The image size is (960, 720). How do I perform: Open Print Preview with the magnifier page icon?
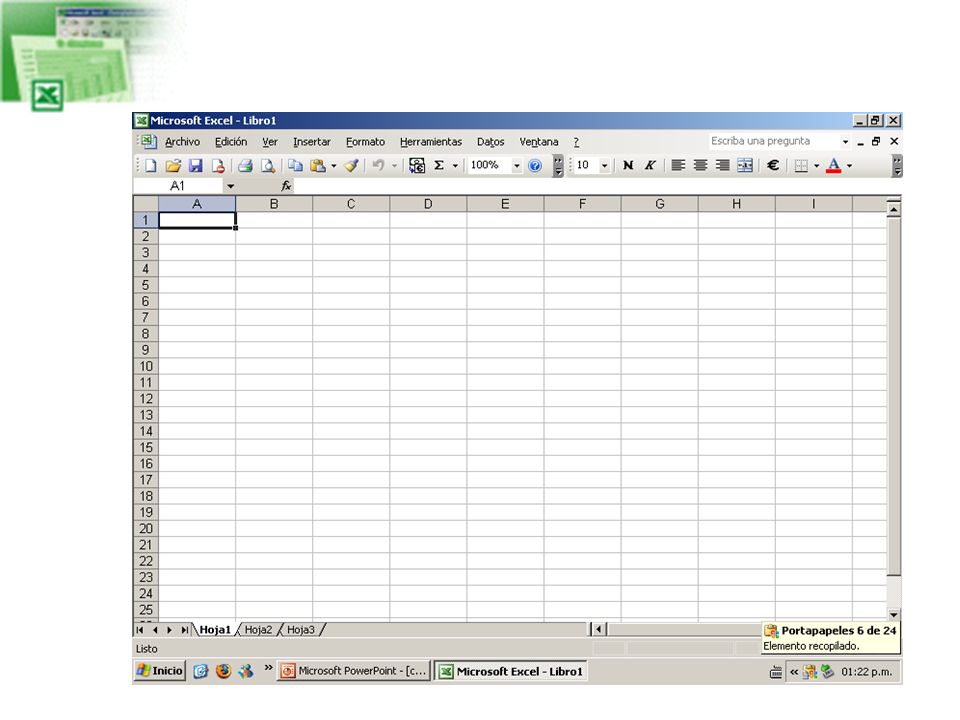point(268,165)
